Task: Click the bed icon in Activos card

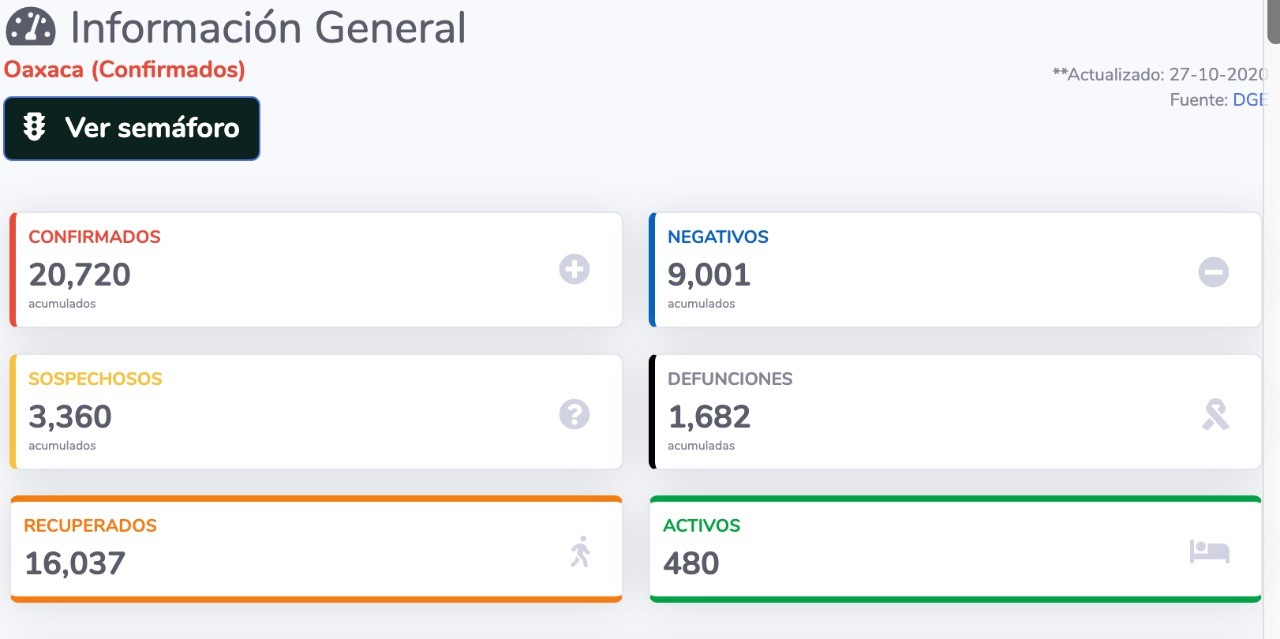Action: pyautogui.click(x=1209, y=551)
